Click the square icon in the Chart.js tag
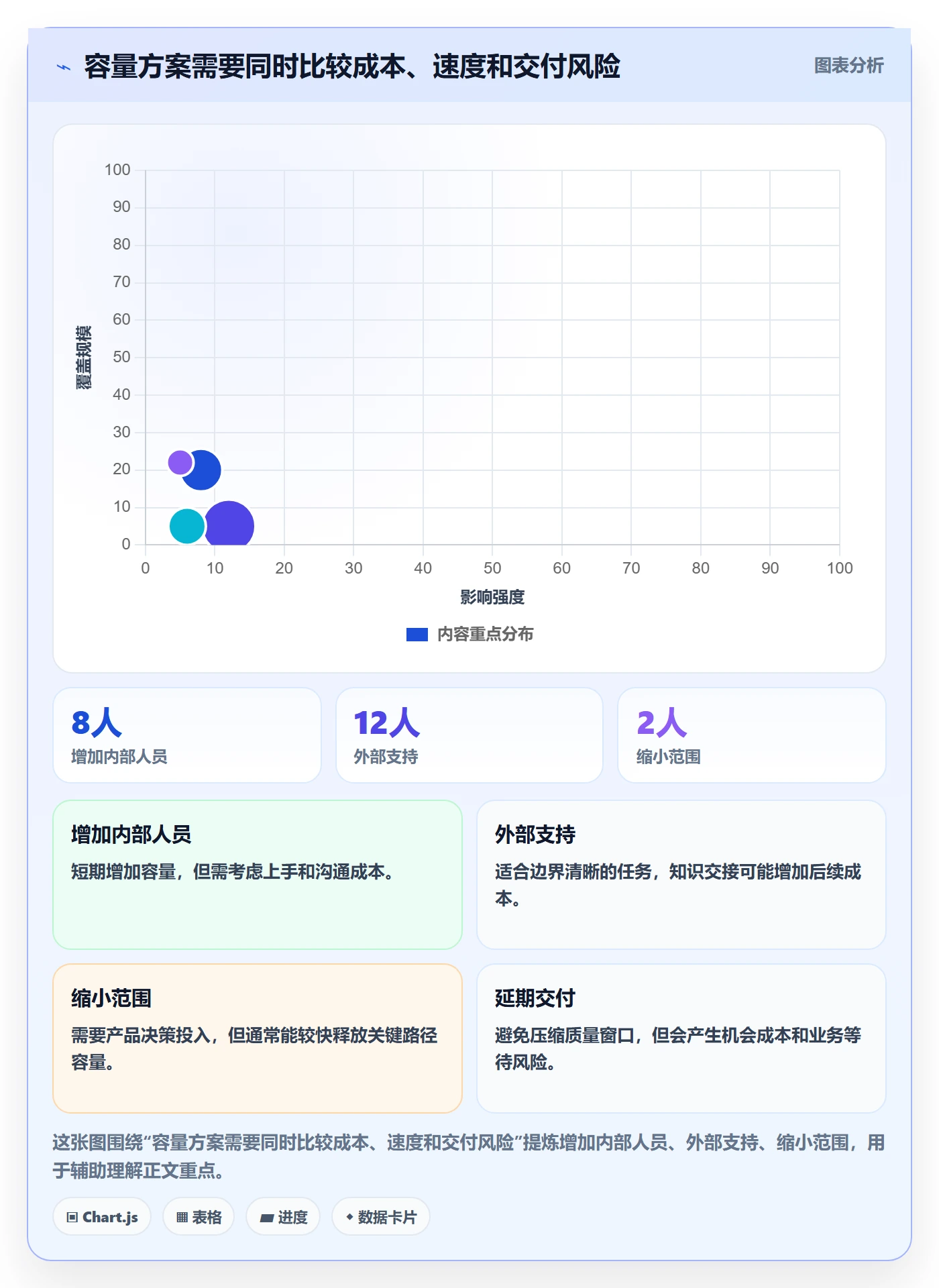This screenshot has height=1288, width=939. [72, 1218]
